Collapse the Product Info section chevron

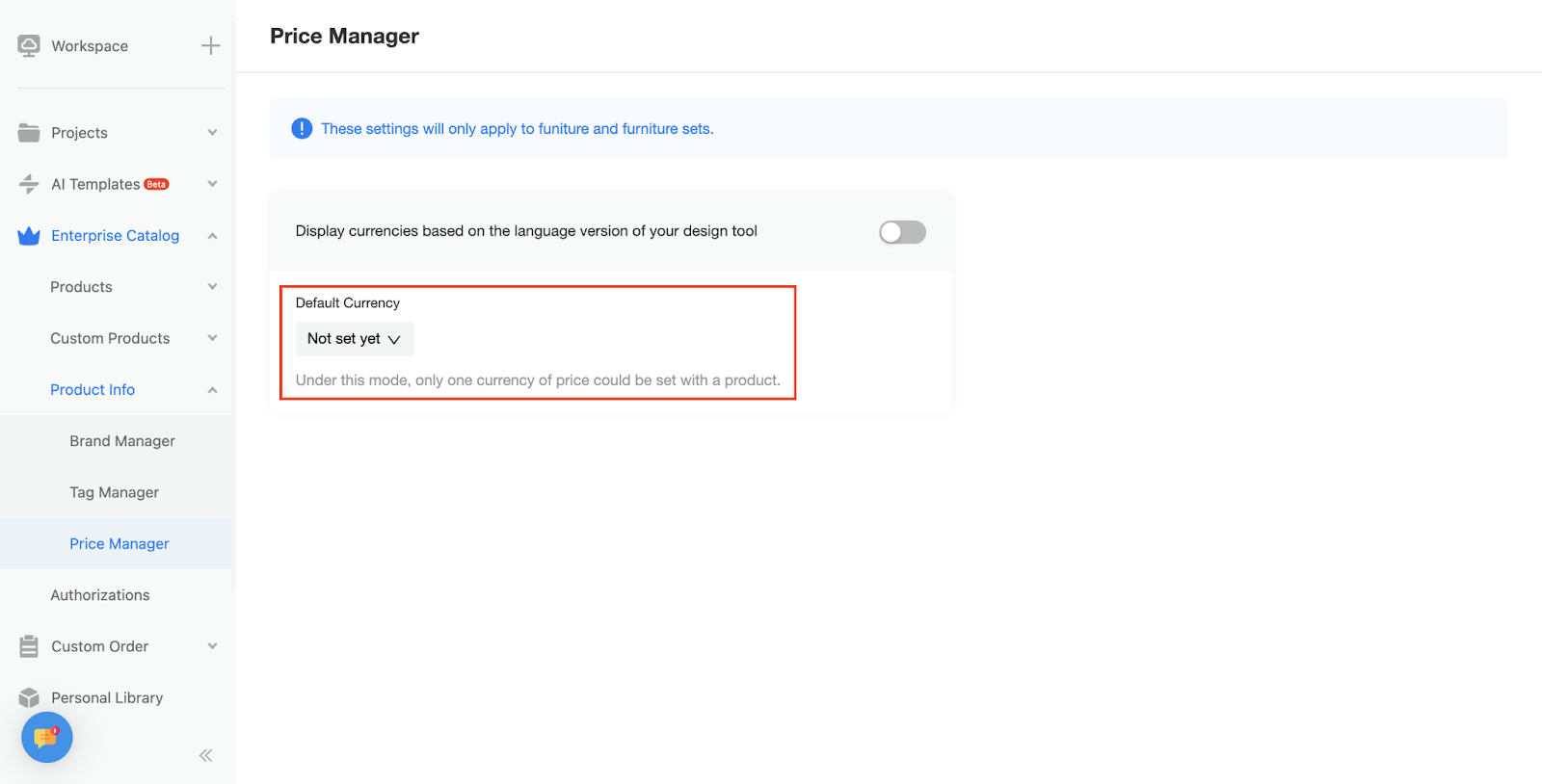click(x=212, y=390)
